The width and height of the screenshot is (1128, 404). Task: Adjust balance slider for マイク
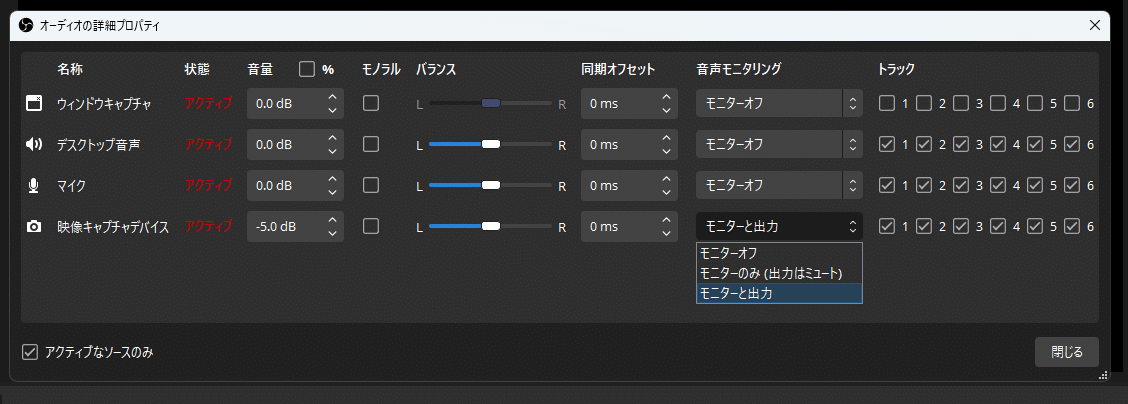pyautogui.click(x=491, y=185)
